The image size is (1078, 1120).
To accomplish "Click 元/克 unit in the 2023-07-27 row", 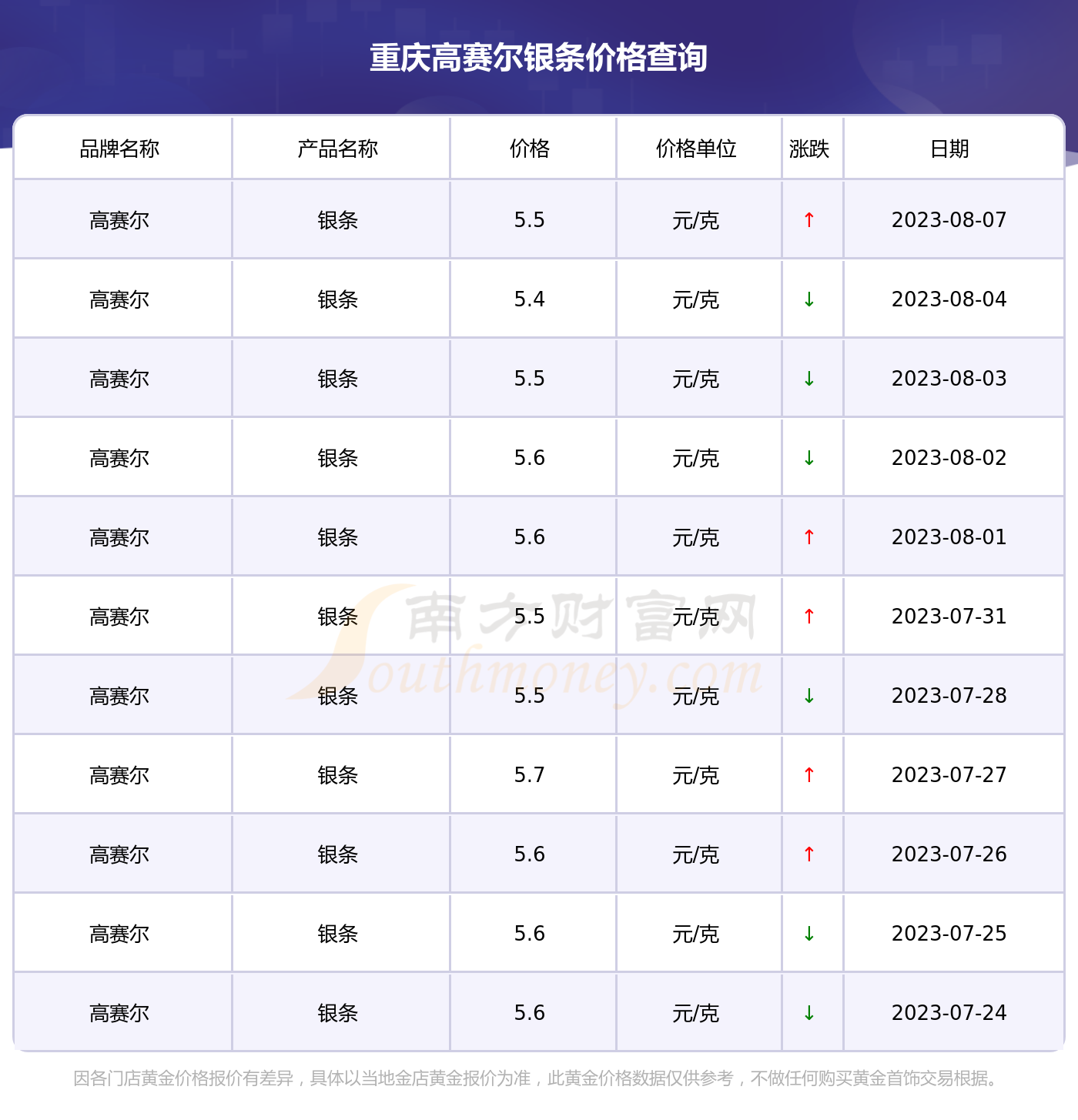I will (696, 776).
